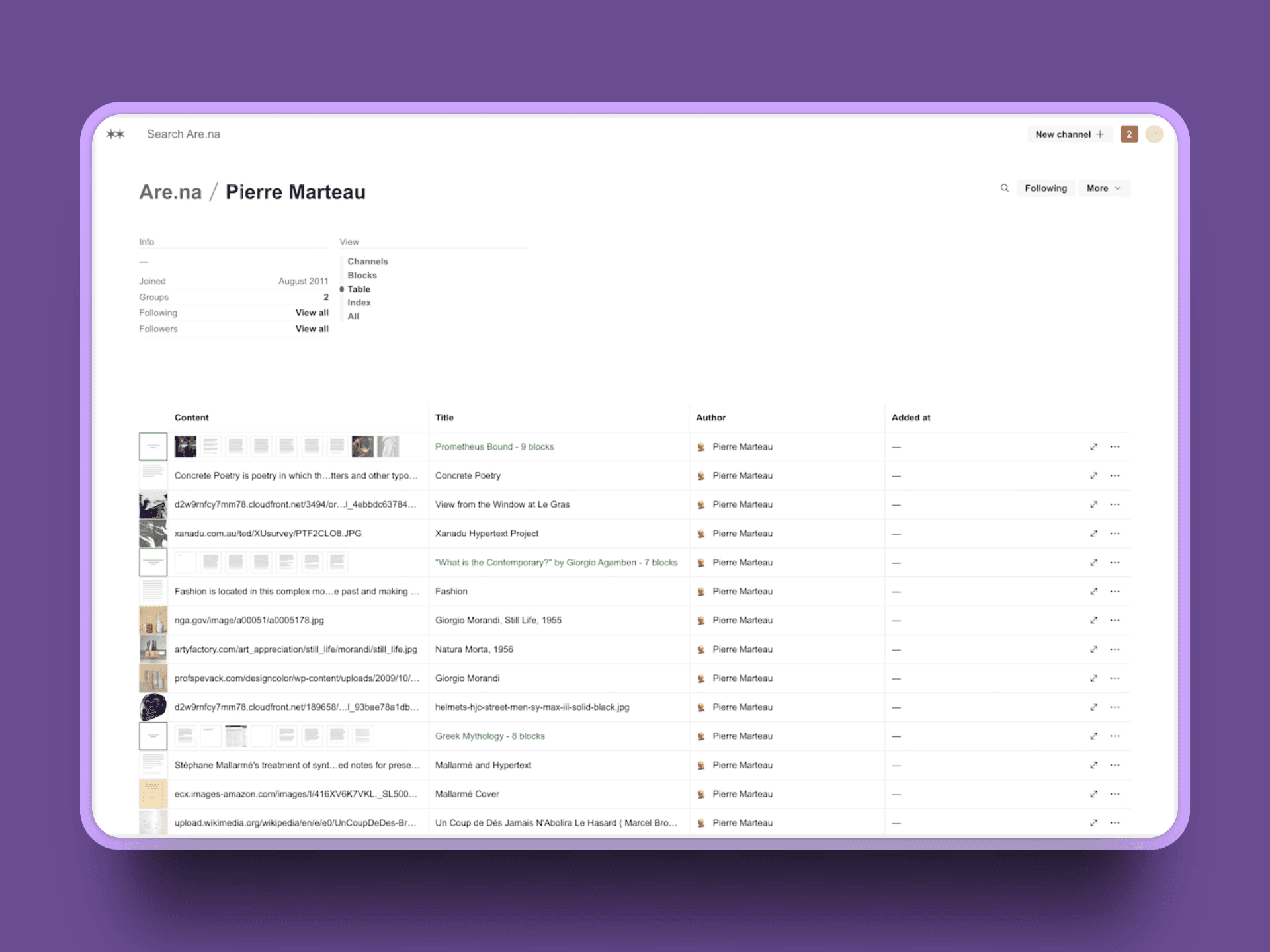Viewport: 1270px width, 952px height.
Task: Open the More dropdown menu
Action: coord(1103,188)
